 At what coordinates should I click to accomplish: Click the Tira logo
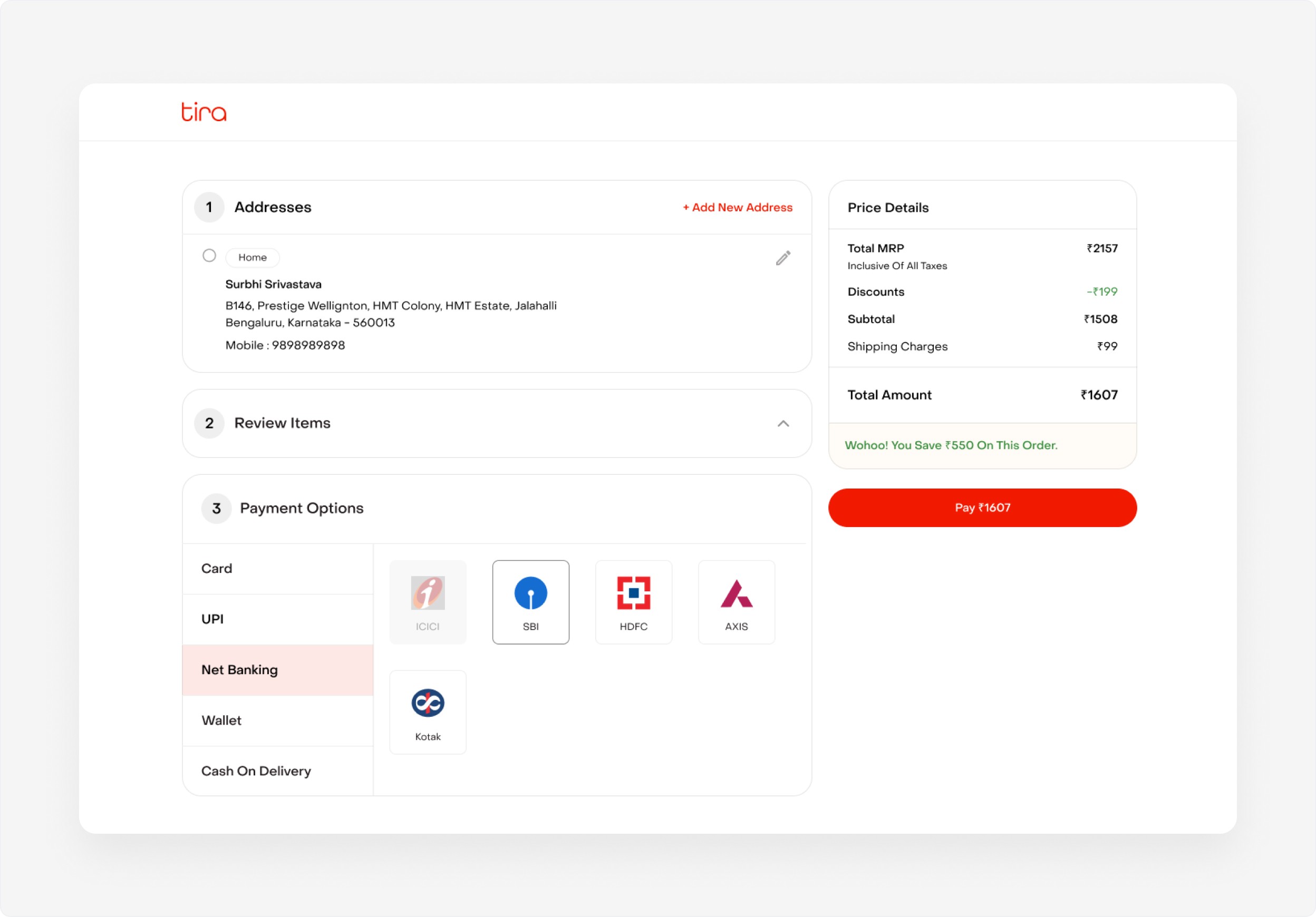(204, 112)
